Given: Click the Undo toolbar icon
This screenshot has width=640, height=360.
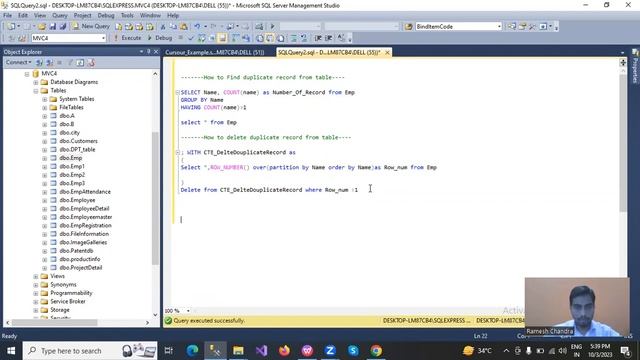Looking at the screenshot, I should tap(197, 27).
